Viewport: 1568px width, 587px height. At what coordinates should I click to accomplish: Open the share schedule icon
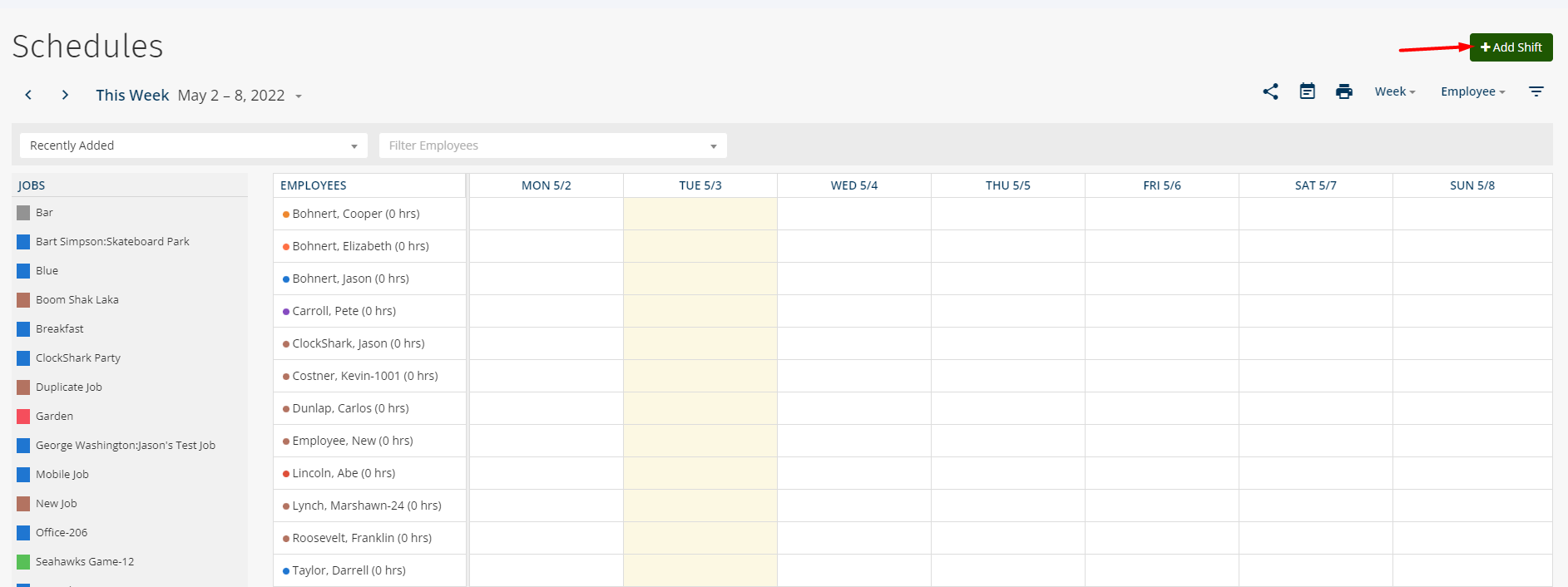tap(1270, 91)
